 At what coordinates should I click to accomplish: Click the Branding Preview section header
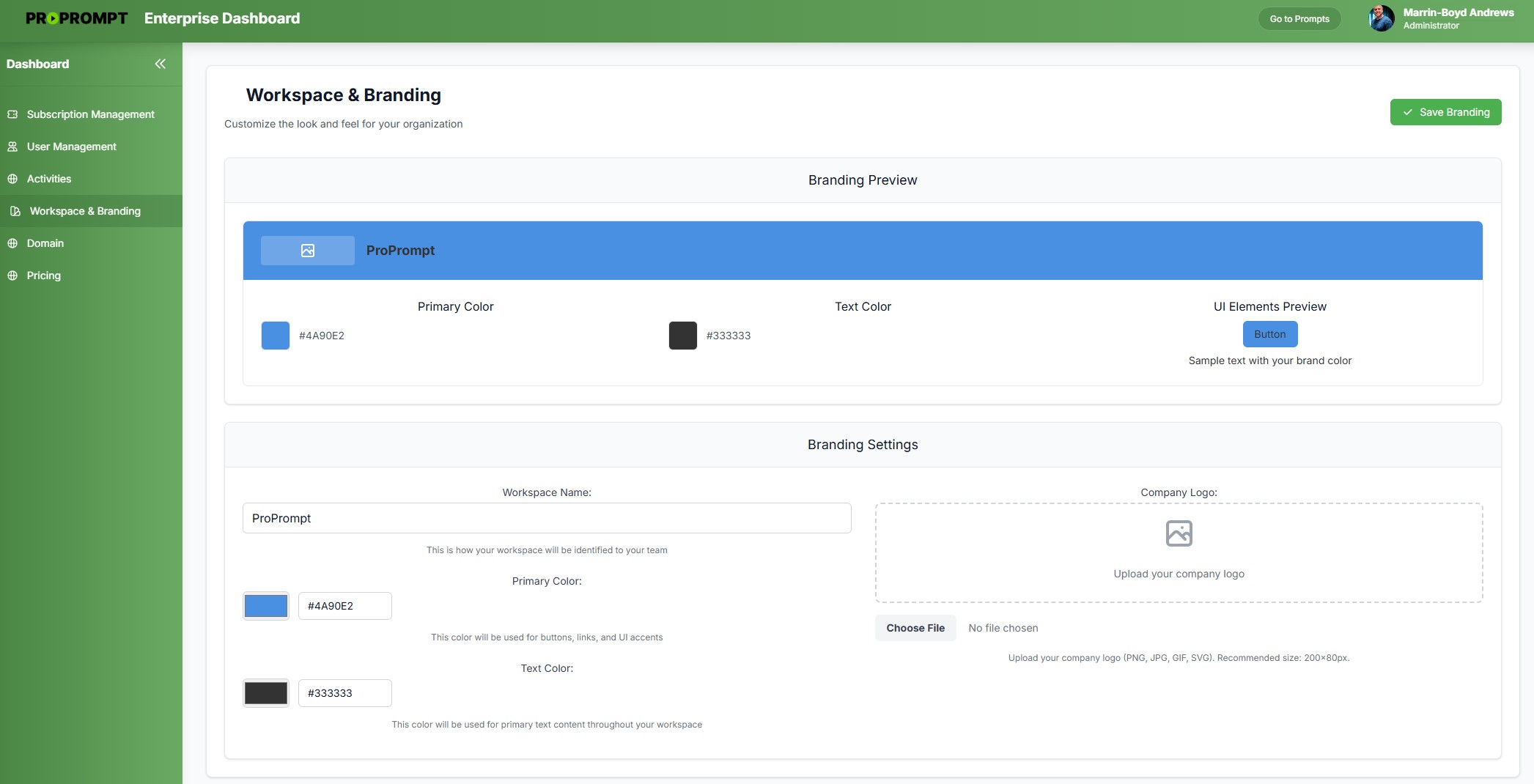click(863, 180)
